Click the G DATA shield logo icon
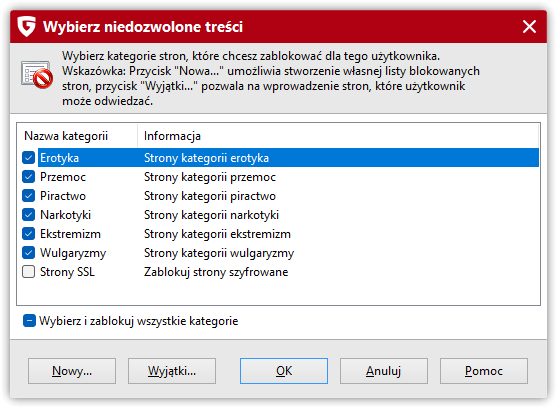The width and height of the screenshot is (557, 408). point(27,26)
